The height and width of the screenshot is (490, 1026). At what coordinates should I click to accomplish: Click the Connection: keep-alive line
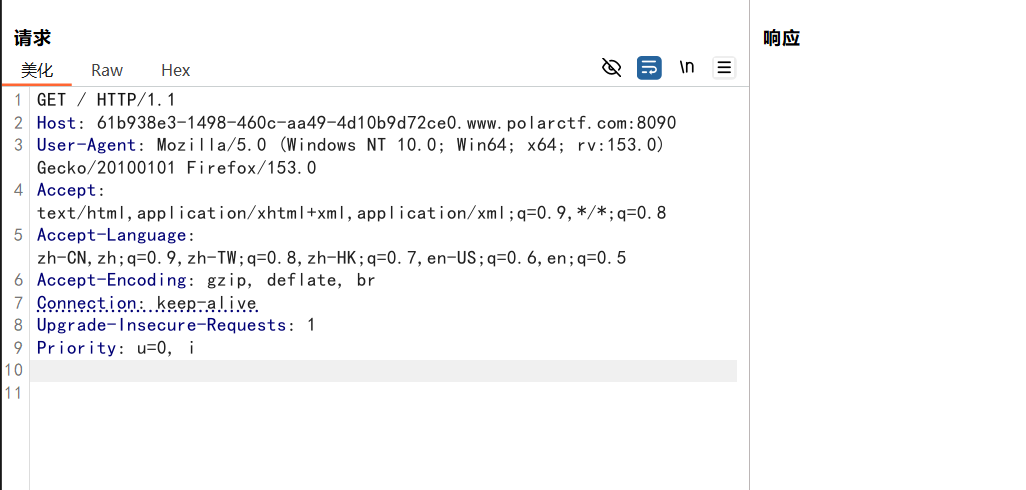[x=147, y=303]
